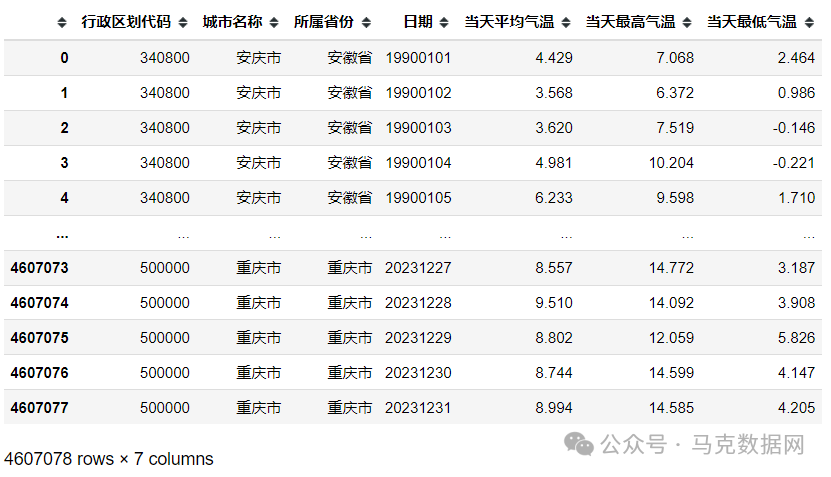Click average temperature value 4.981
Screen dimensions: 831x477
(554, 163)
